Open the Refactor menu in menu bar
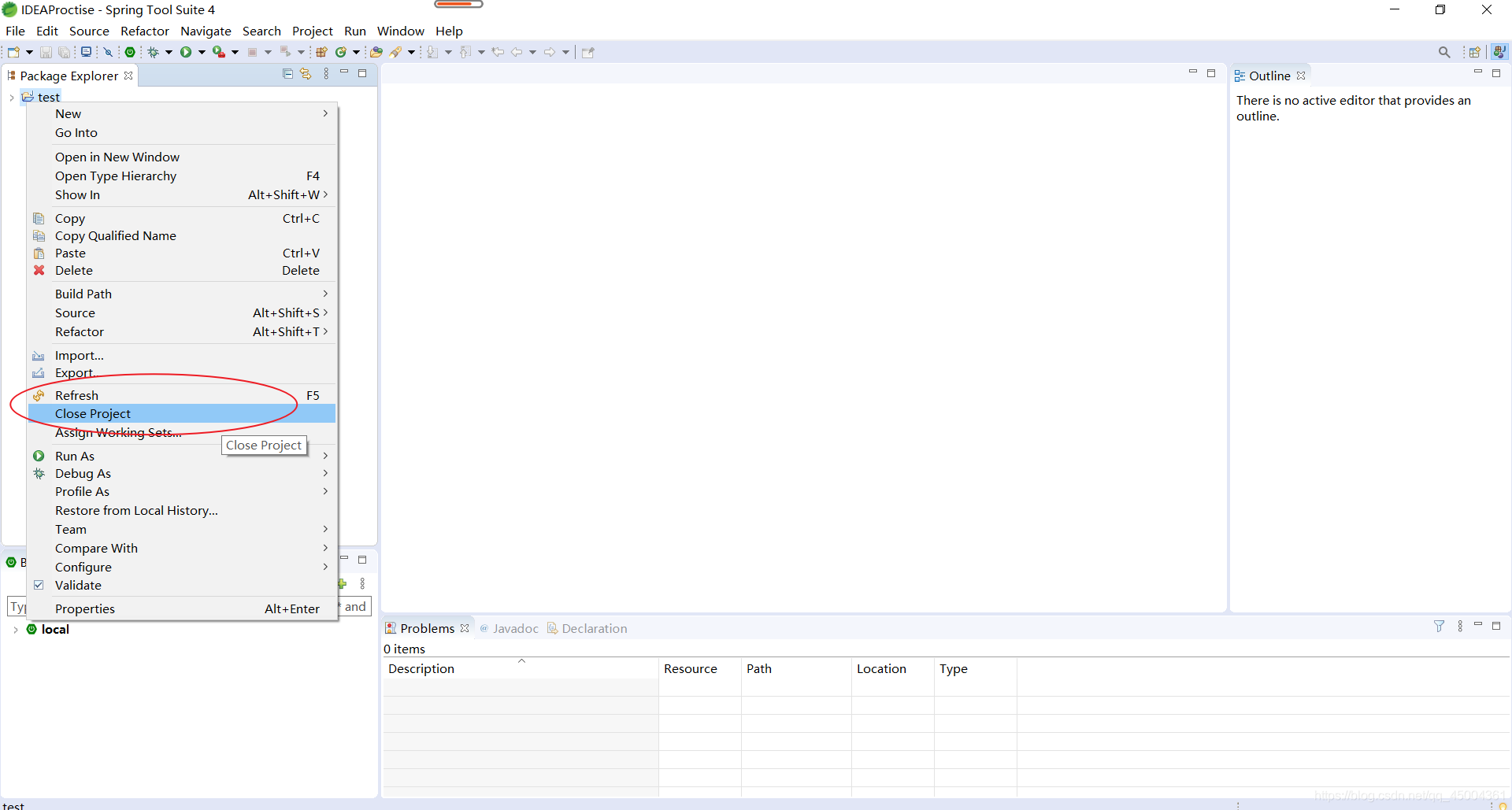 (145, 31)
